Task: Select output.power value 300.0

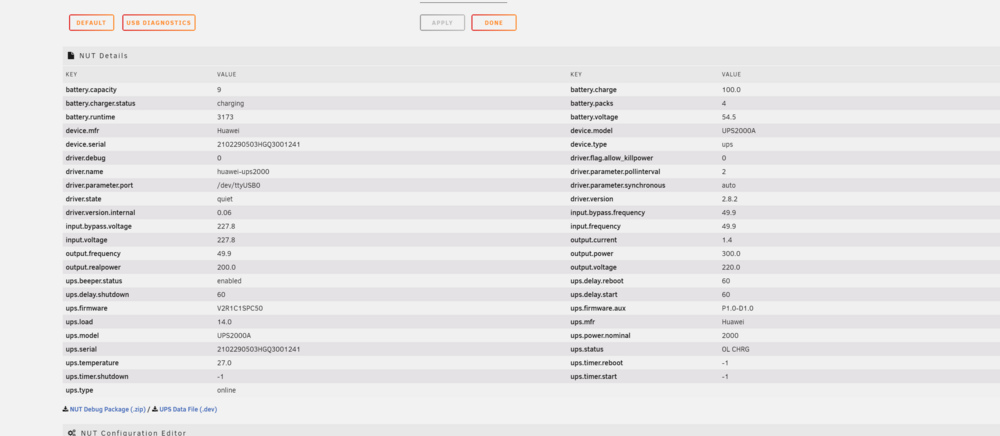Action: click(732, 254)
